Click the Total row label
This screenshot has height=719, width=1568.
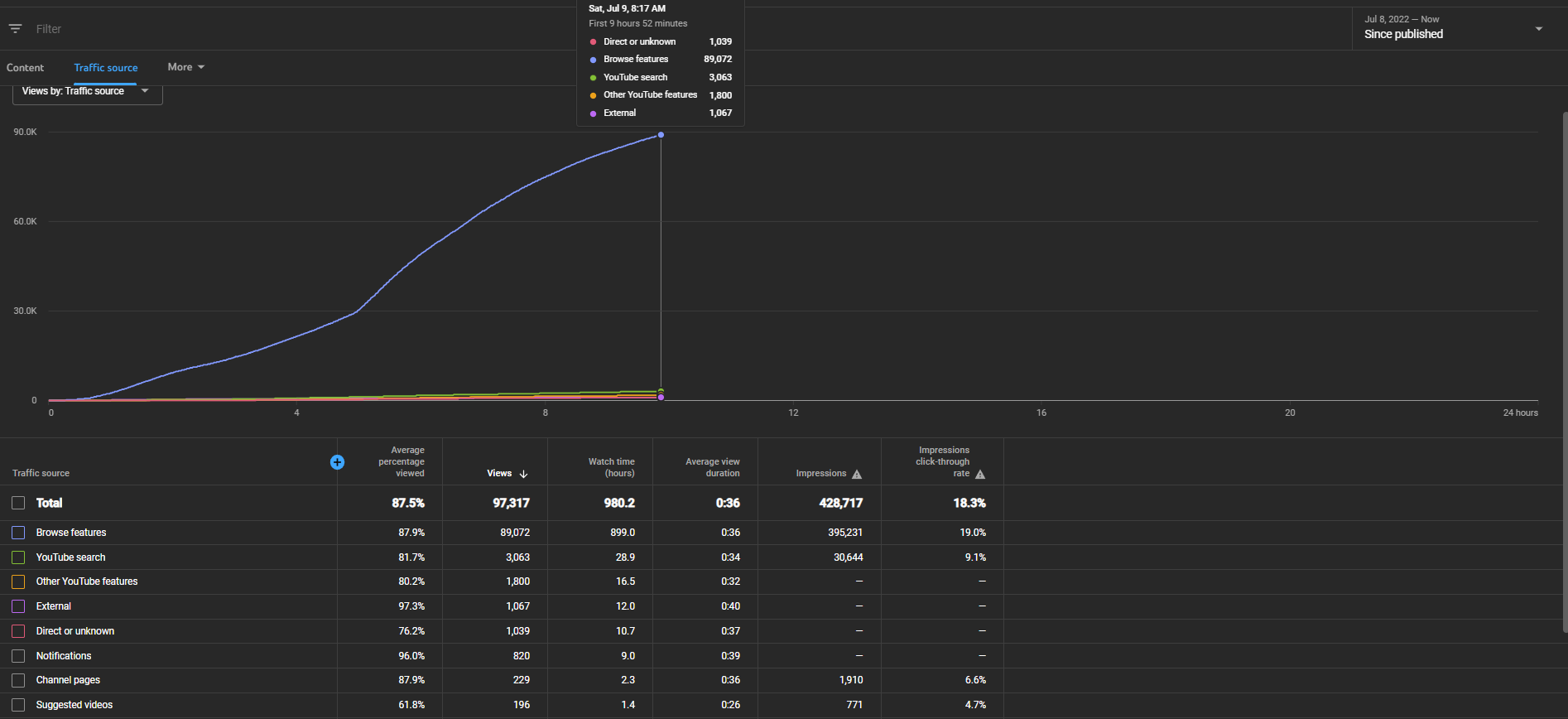click(x=49, y=503)
